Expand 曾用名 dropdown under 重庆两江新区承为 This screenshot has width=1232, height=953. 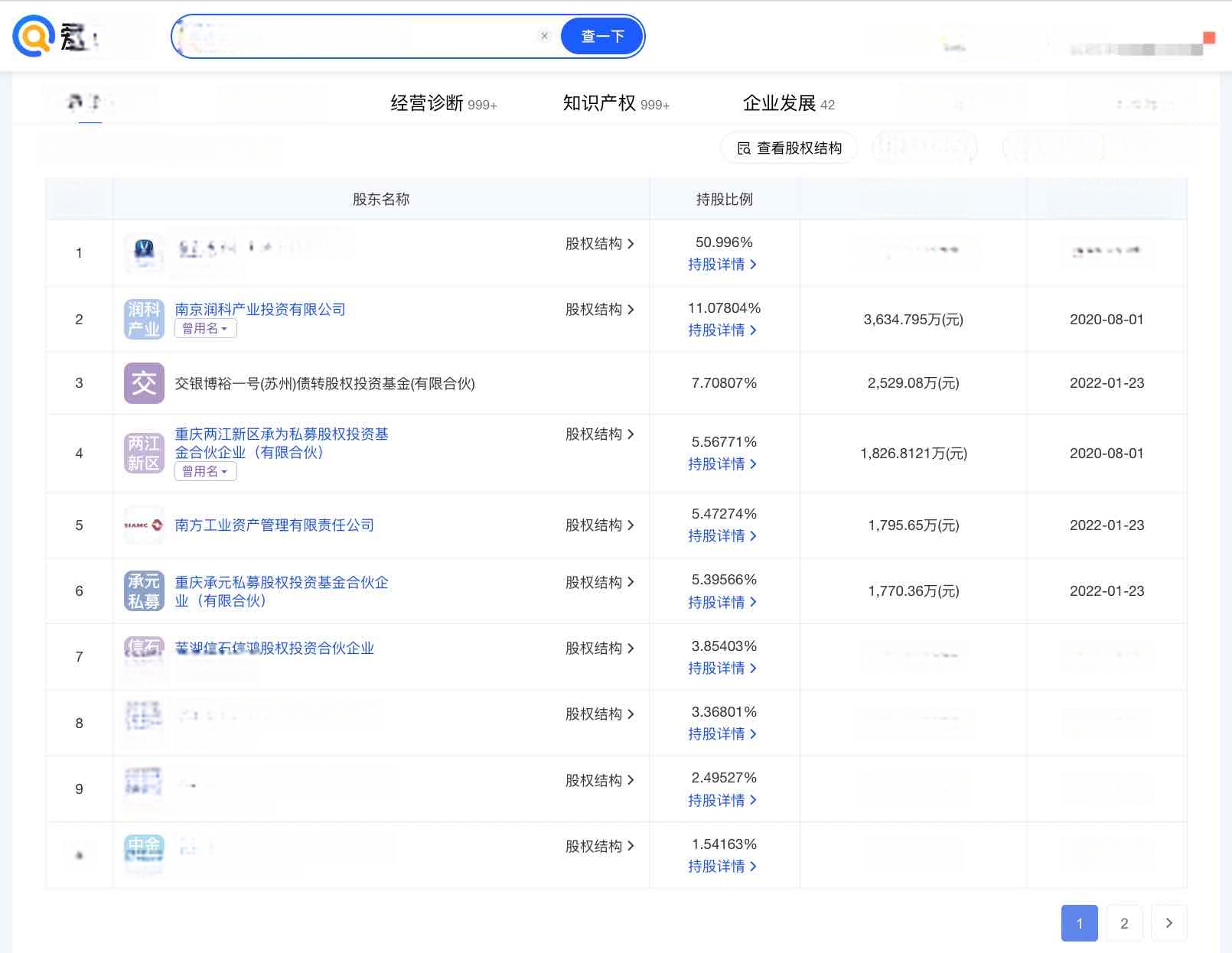[x=205, y=471]
